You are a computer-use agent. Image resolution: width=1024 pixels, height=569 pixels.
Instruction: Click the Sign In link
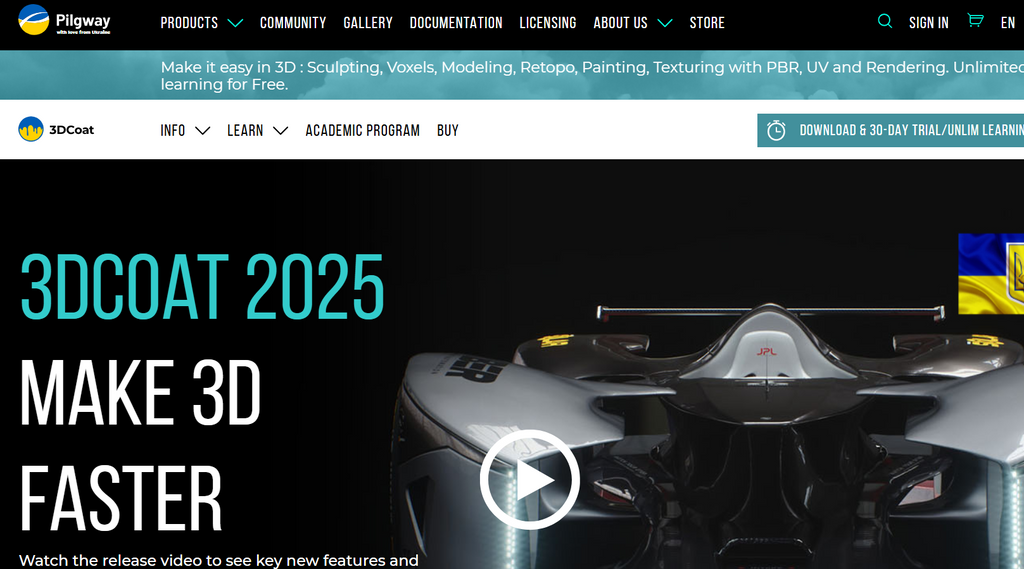[928, 22]
